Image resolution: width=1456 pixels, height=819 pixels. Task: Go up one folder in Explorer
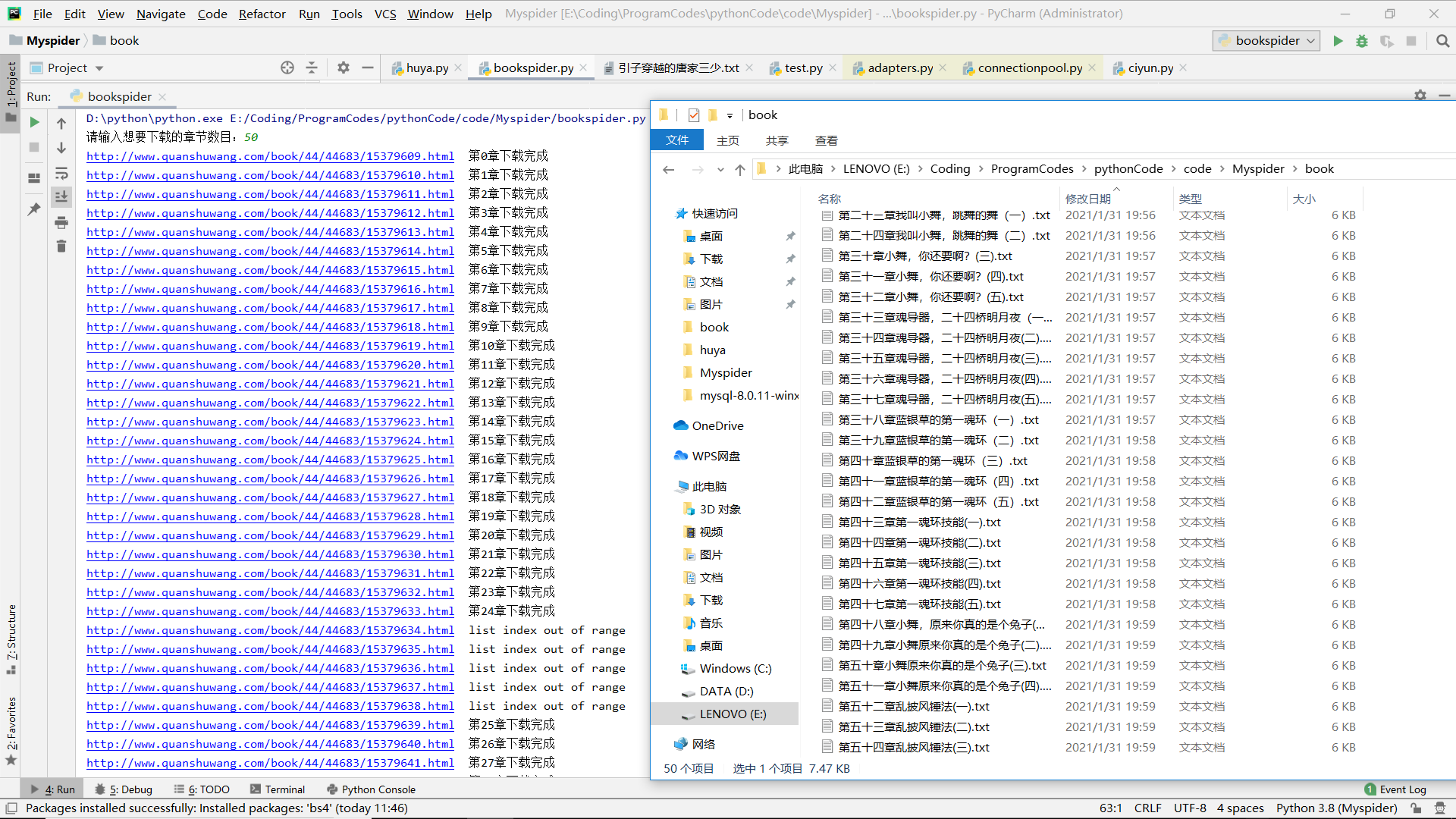(740, 169)
